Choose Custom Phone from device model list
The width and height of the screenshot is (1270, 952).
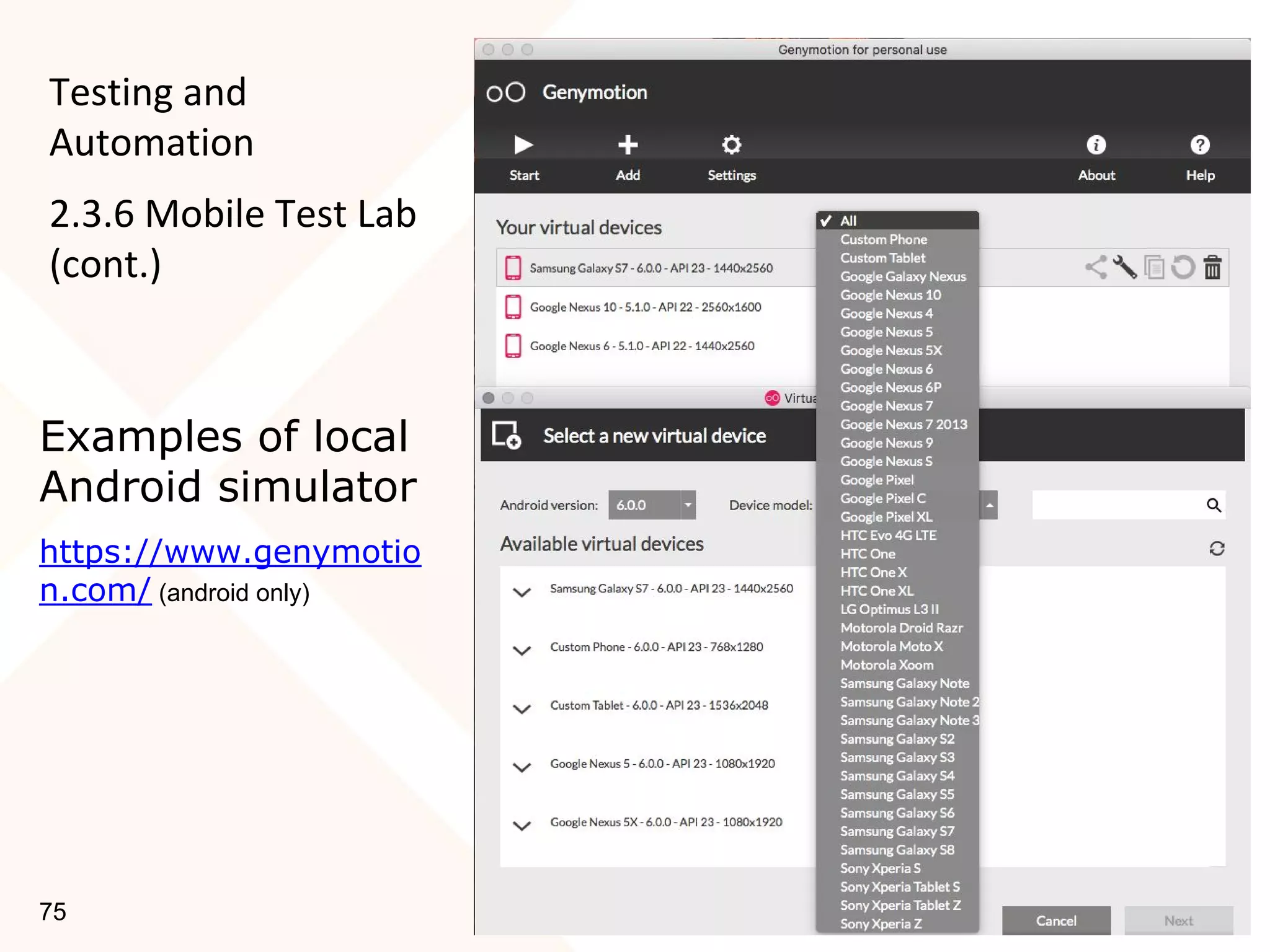(x=897, y=239)
